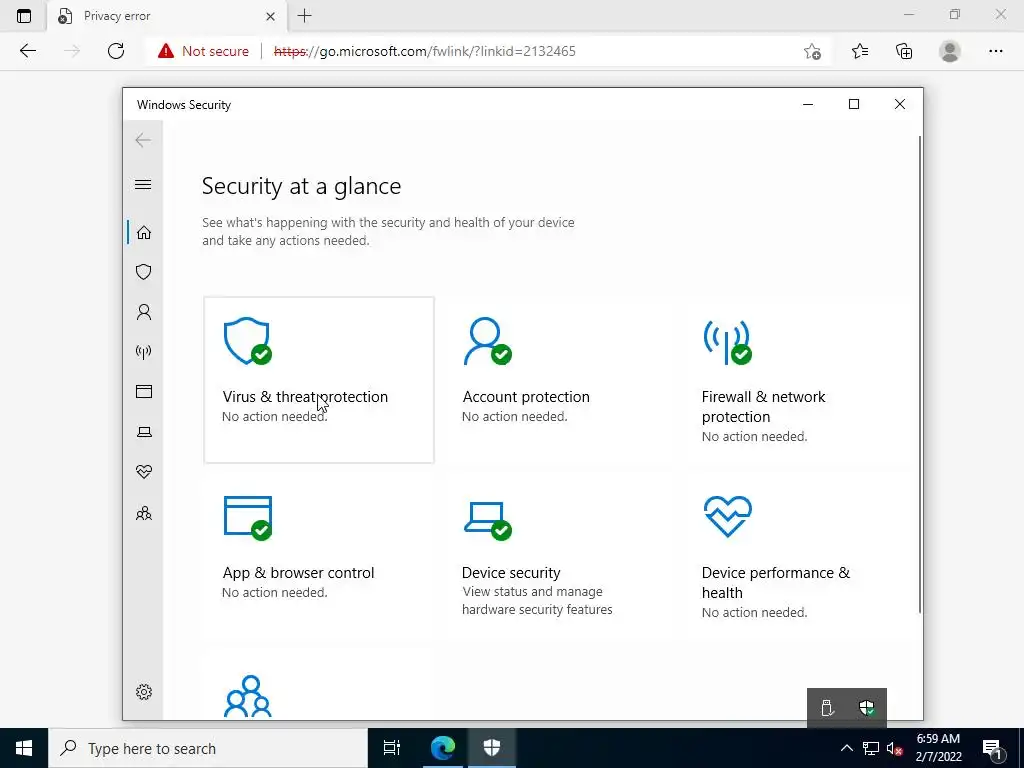Open the Windows Start menu
The image size is (1024, 768).
24,748
